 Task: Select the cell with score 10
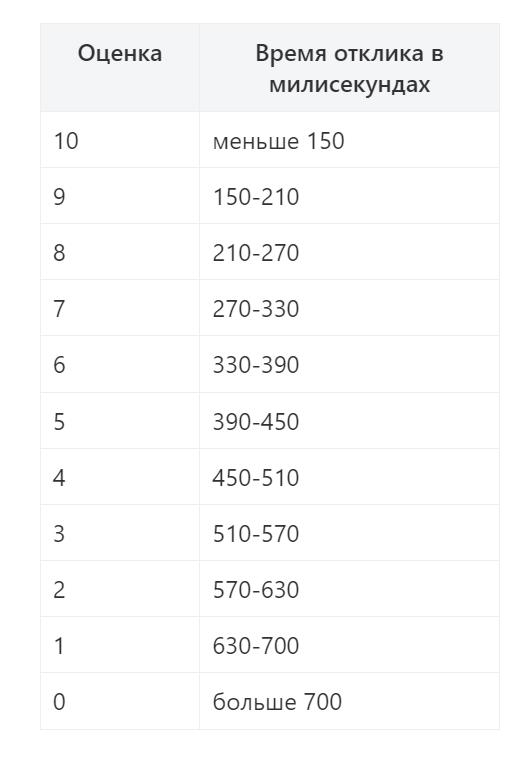pyautogui.click(x=120, y=140)
